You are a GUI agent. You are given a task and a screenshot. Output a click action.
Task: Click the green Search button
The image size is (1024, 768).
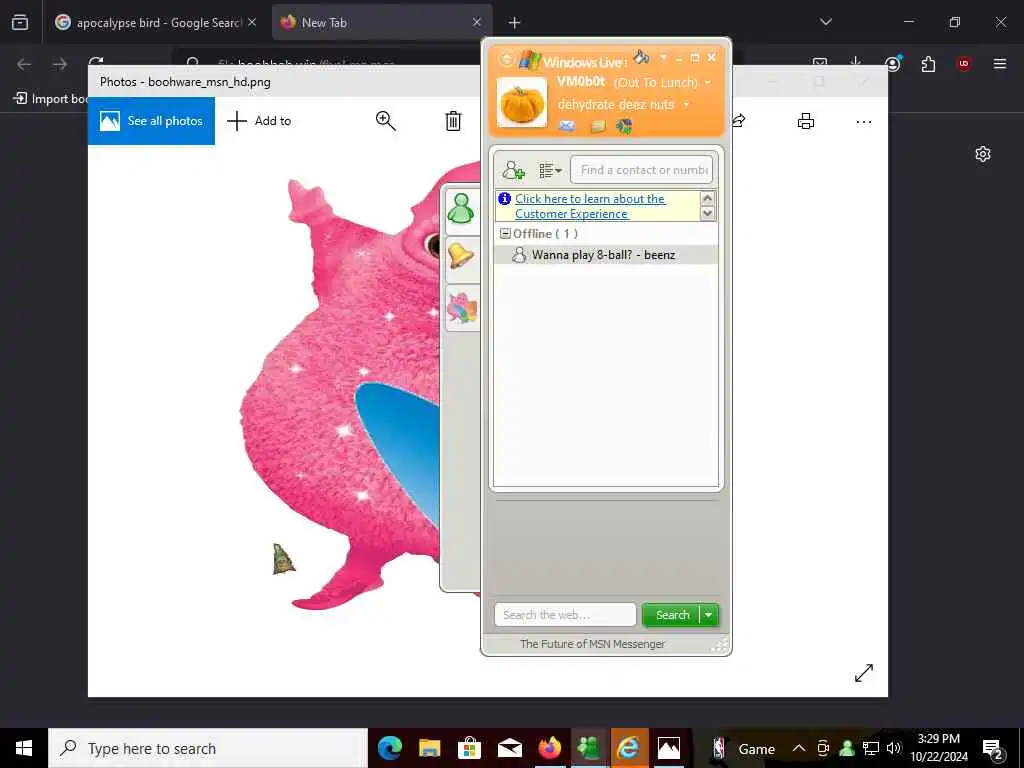pyautogui.click(x=671, y=615)
